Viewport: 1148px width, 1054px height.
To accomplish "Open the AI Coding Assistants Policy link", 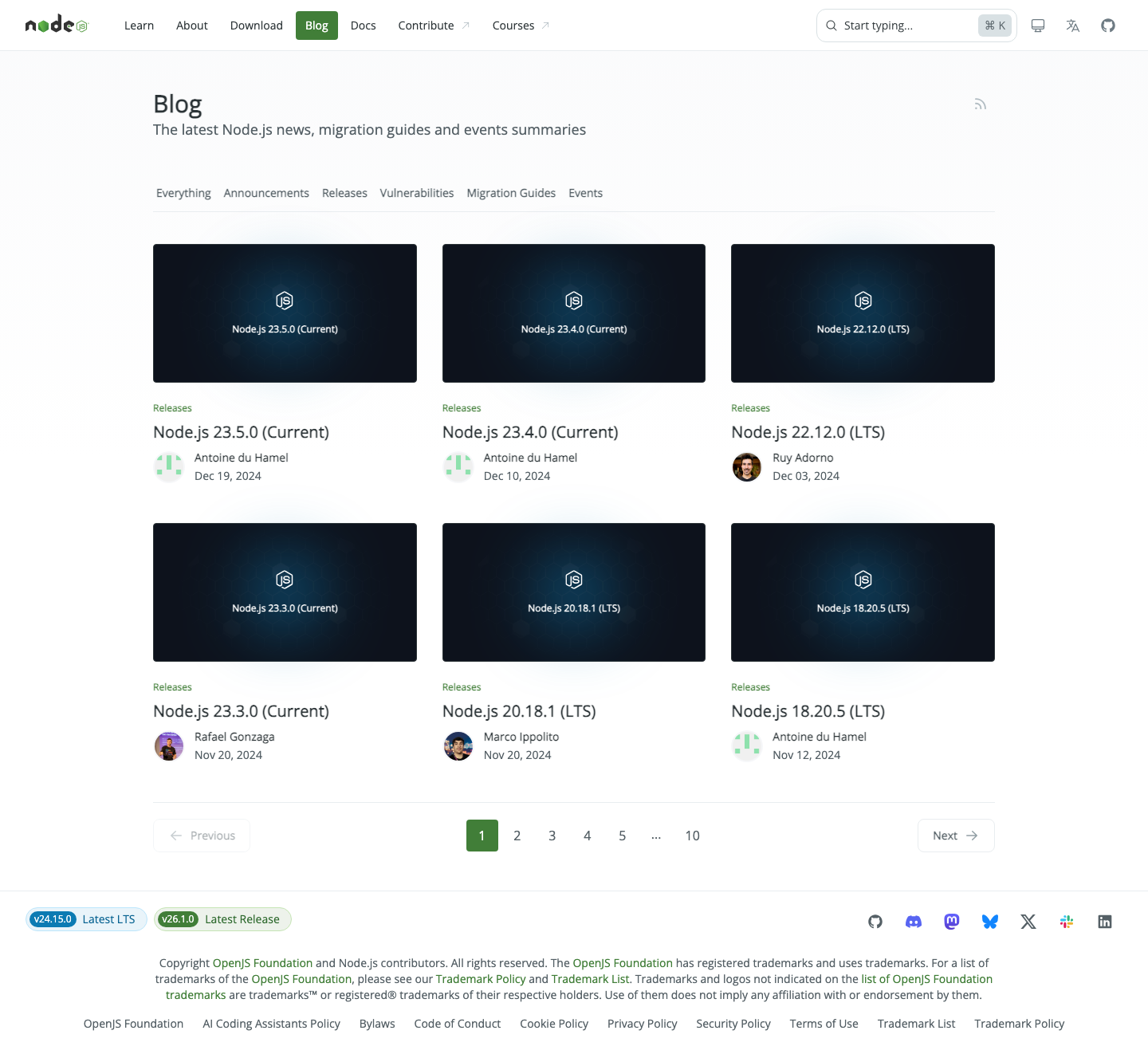I will [x=271, y=1024].
